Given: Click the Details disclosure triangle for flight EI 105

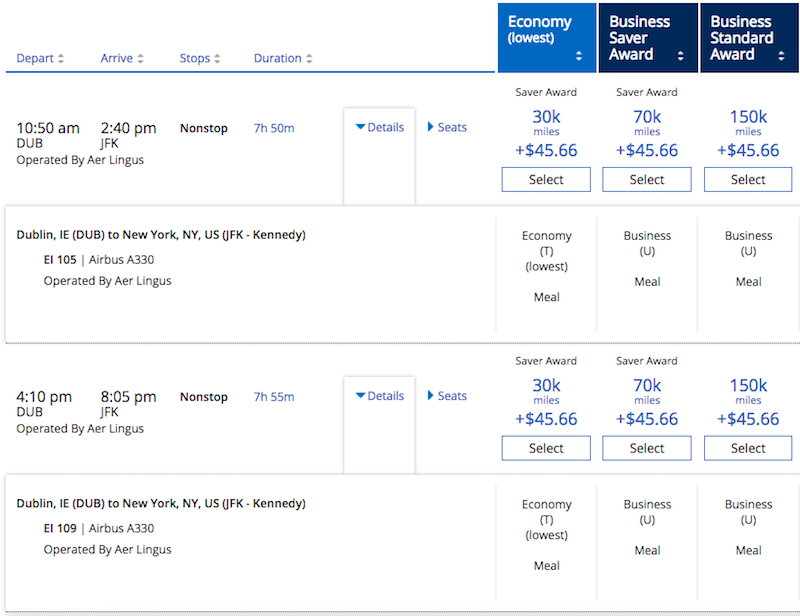Looking at the screenshot, I should [x=362, y=127].
